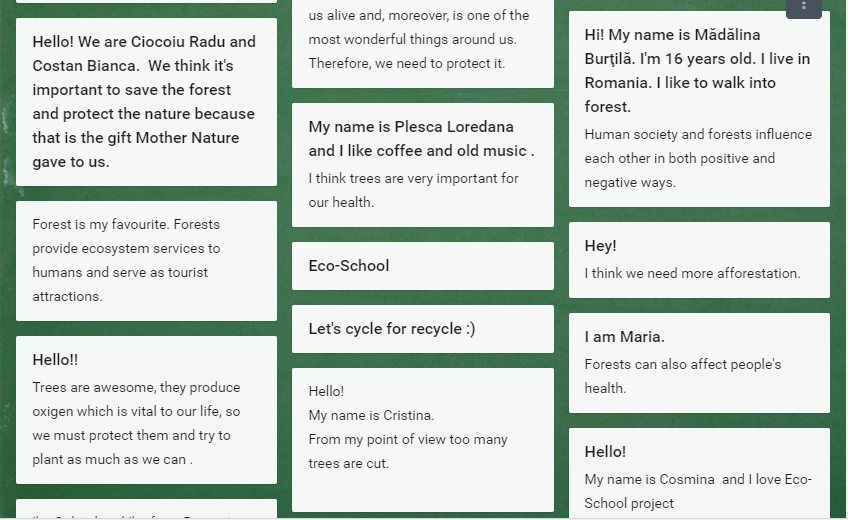Open the "I am Maria." post
This screenshot has height=520, width=848.
pos(699,363)
